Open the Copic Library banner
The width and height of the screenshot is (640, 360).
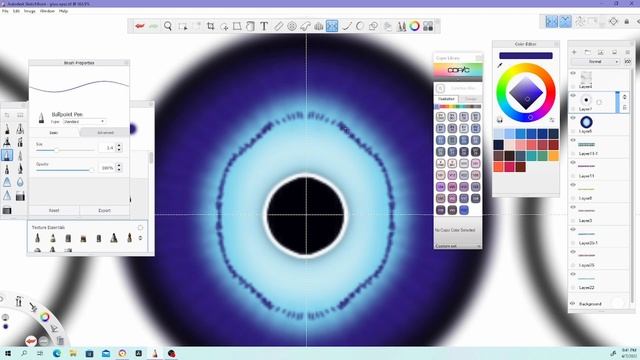pyautogui.click(x=458, y=71)
